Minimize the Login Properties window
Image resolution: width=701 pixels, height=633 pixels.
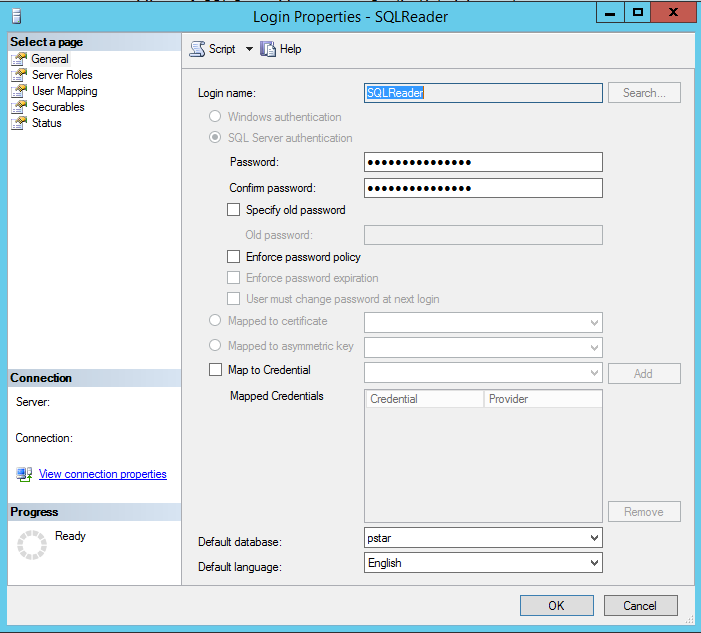[610, 13]
